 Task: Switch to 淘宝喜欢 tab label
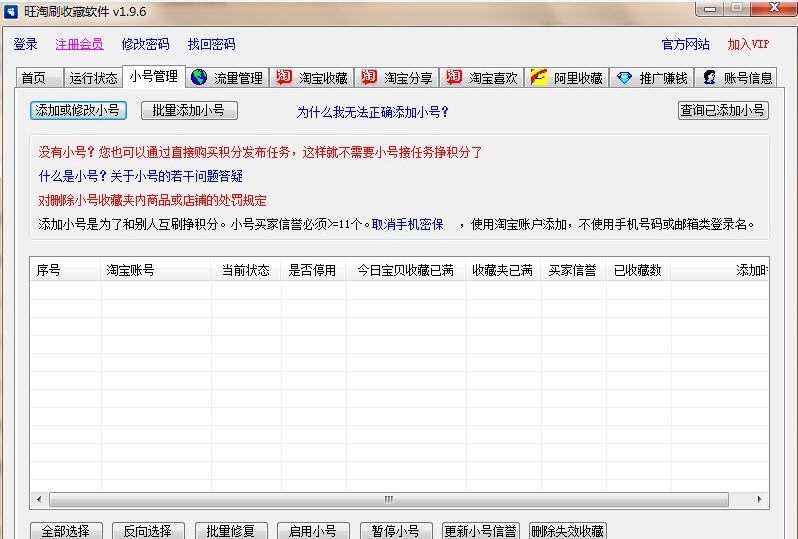tap(493, 78)
